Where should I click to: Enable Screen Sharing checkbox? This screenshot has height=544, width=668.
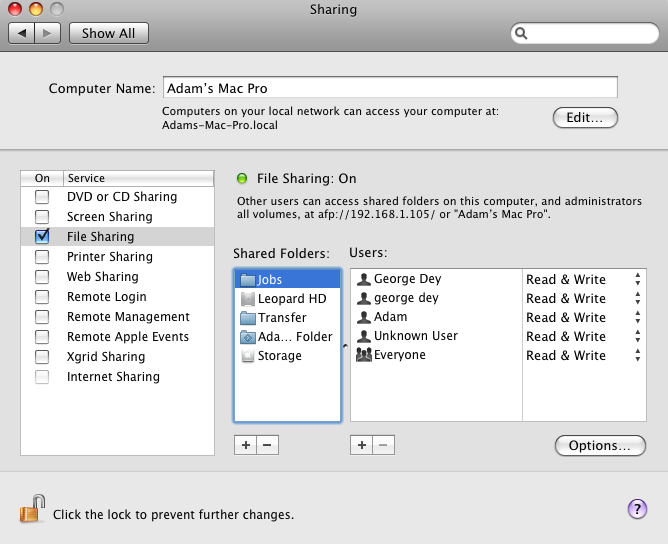pos(42,217)
